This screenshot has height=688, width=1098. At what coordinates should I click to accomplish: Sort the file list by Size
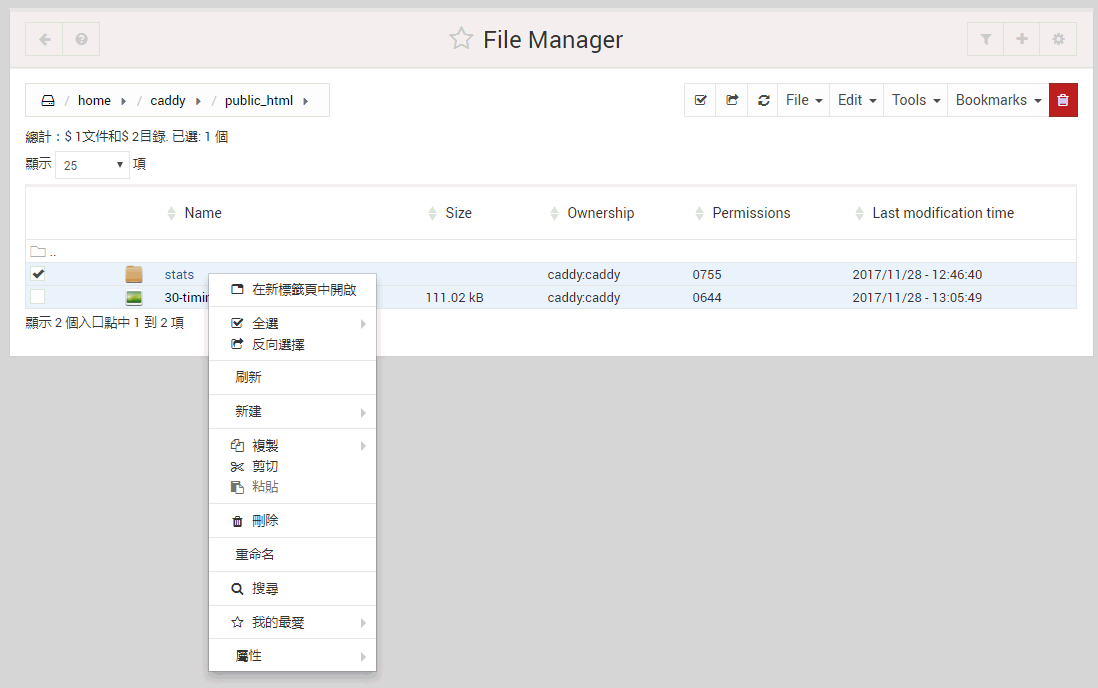point(458,213)
